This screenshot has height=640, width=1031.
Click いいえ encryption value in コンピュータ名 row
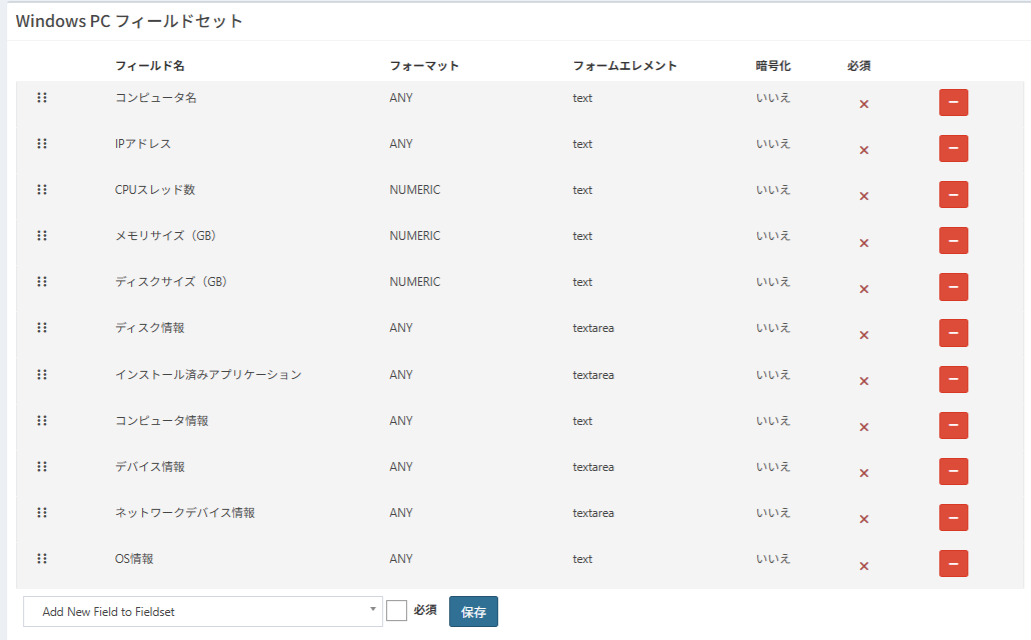(x=773, y=97)
